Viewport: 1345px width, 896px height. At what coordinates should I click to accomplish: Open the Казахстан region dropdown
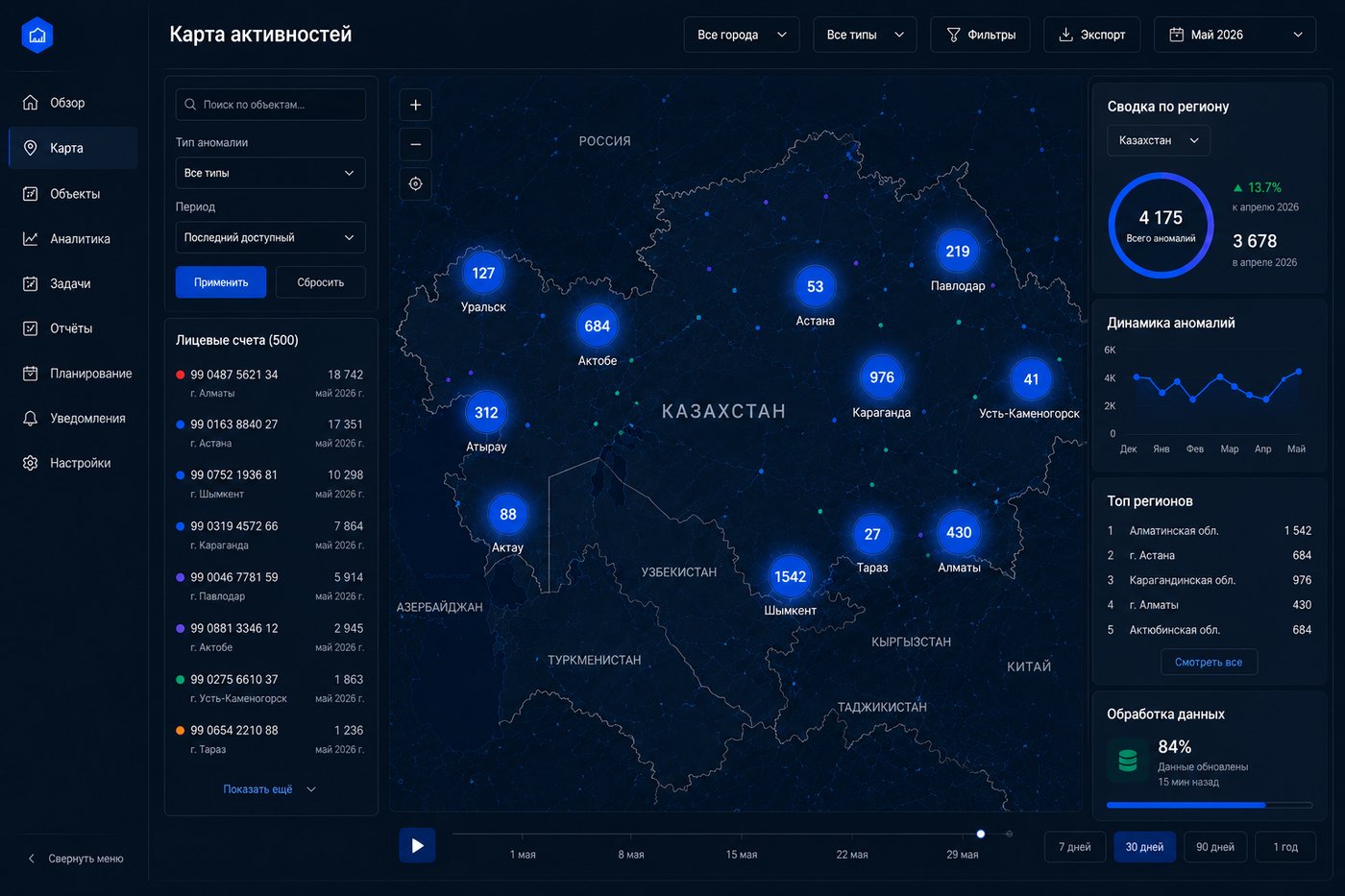(1159, 140)
